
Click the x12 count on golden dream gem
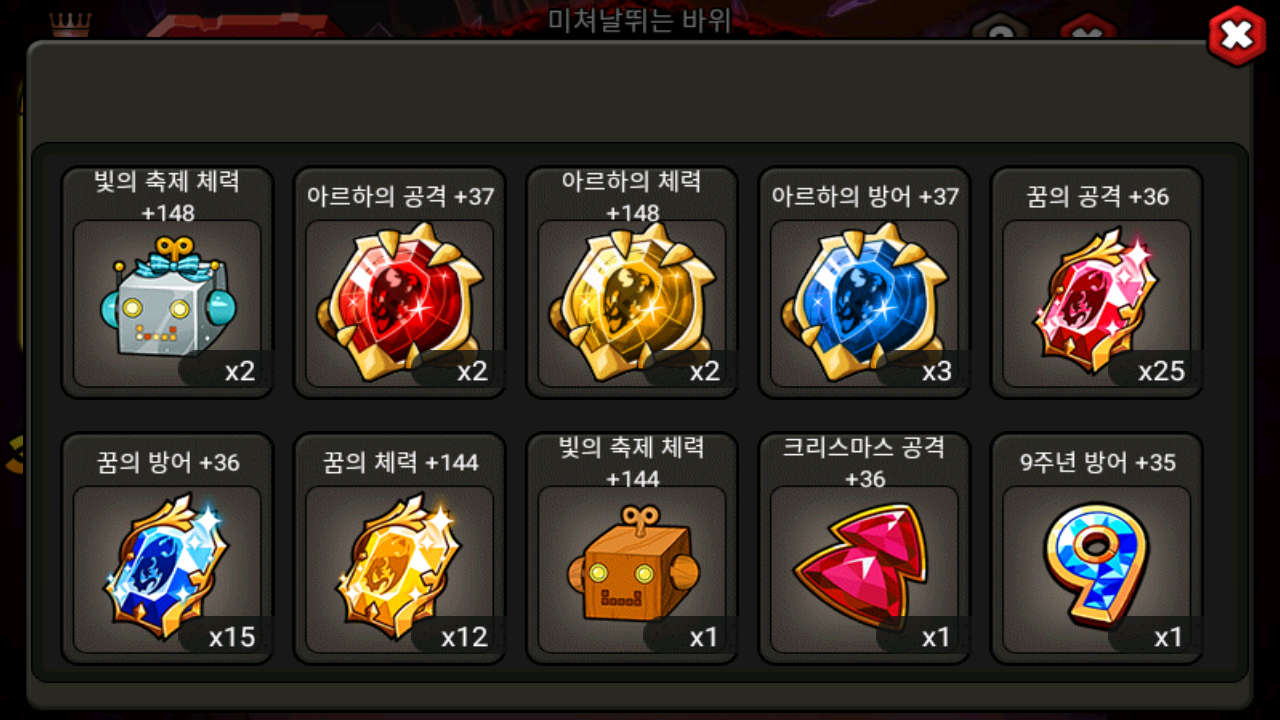point(464,636)
